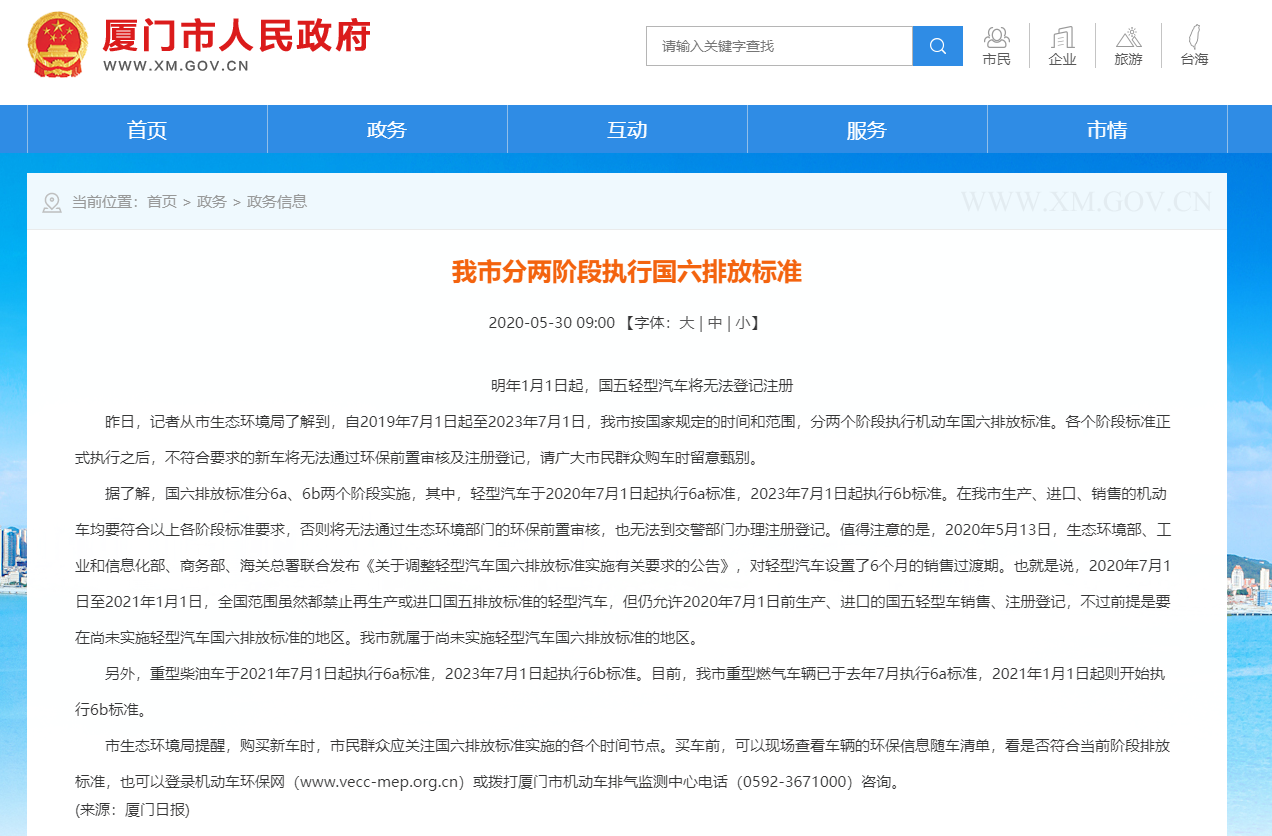Open the 市民 citizen icon
Image resolution: width=1272 pixels, height=836 pixels.
(x=996, y=46)
